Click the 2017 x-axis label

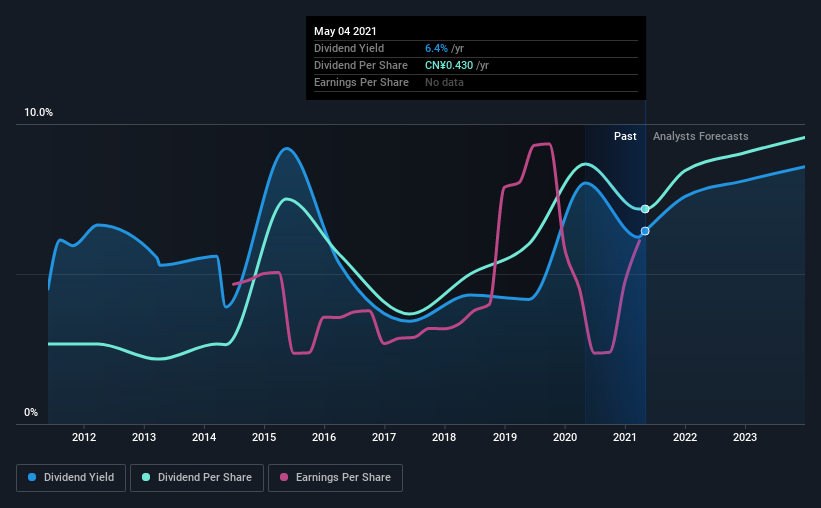point(384,437)
